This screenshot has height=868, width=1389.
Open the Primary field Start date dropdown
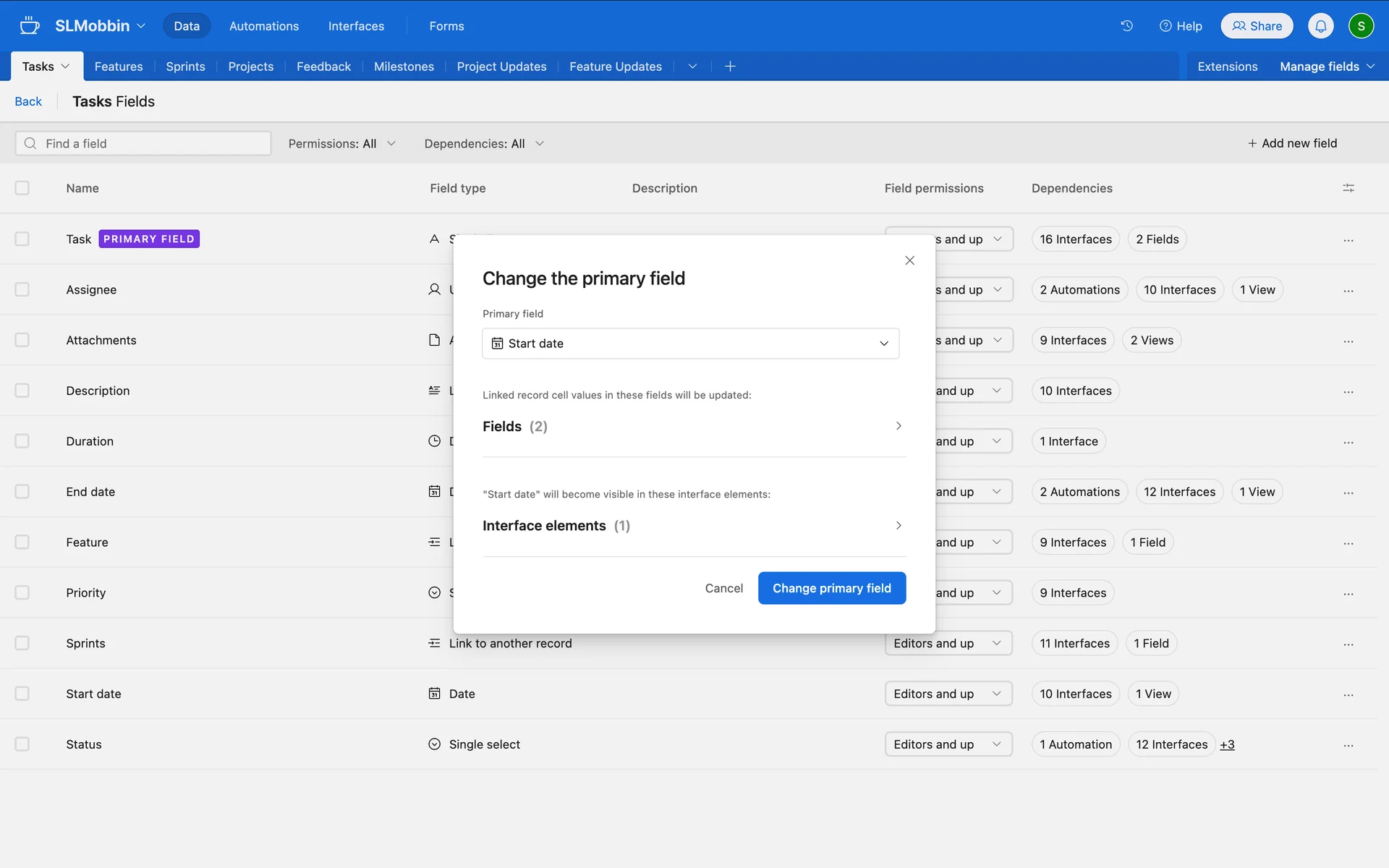[x=690, y=344]
